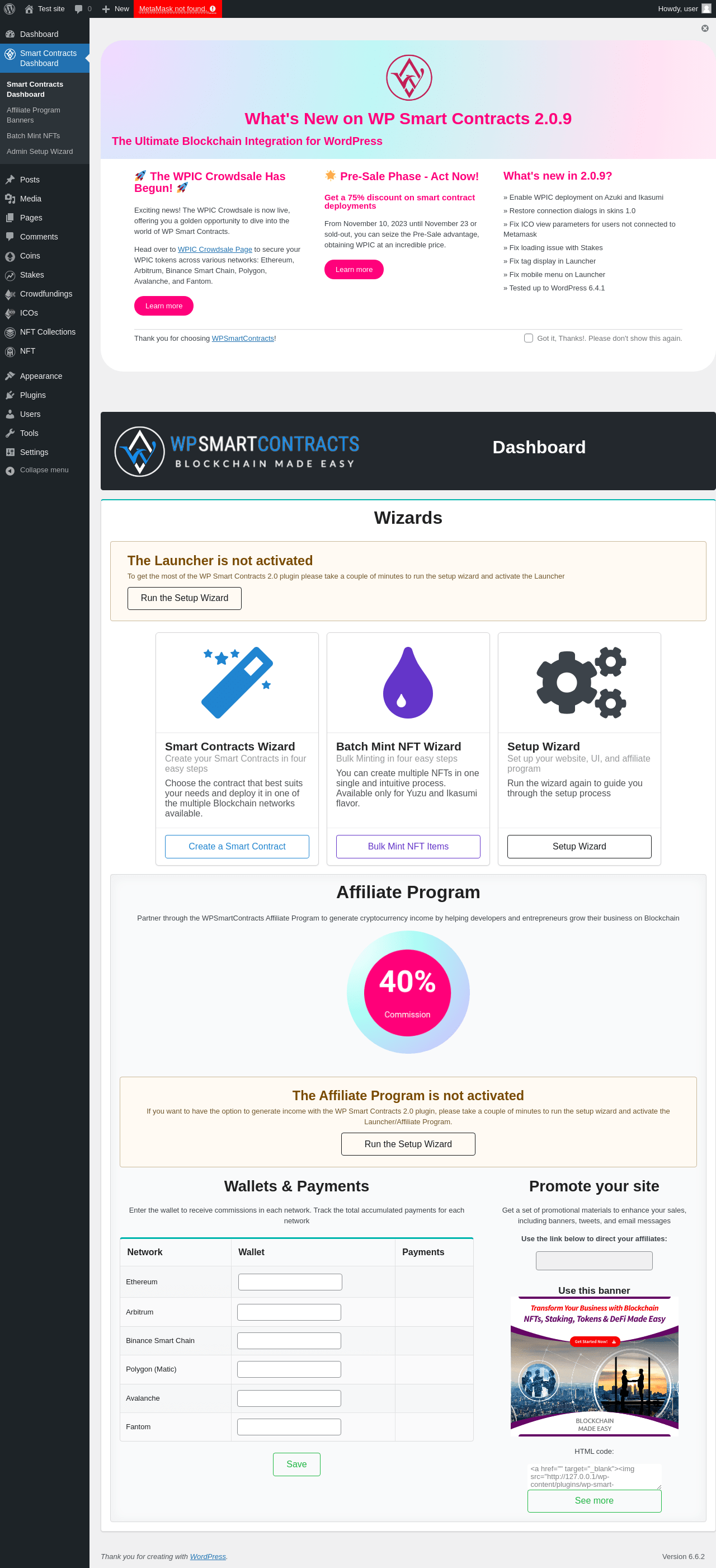Open the Test site home icon
Screen dimensions: 716x1568
coord(29,9)
